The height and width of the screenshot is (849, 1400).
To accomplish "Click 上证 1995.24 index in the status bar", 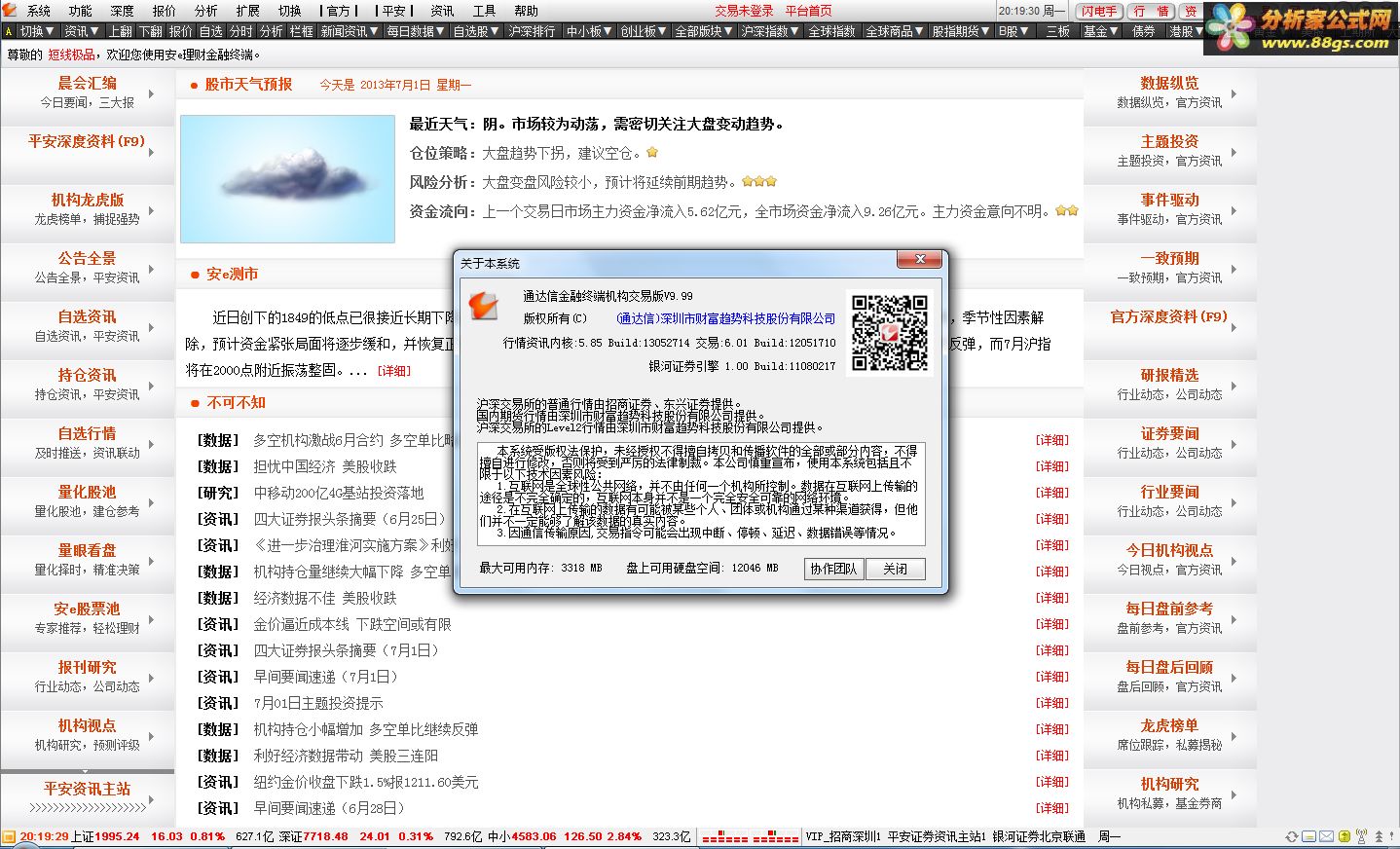I will [107, 837].
